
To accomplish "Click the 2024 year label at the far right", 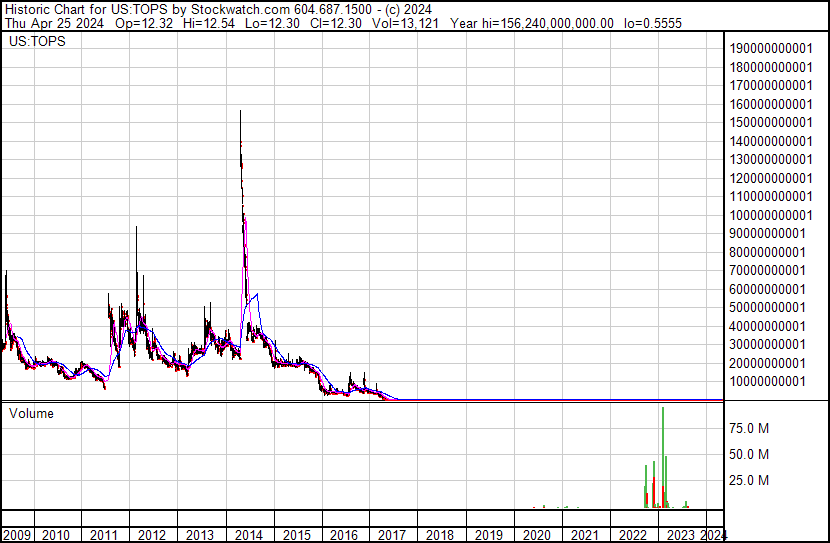I will 713,535.
